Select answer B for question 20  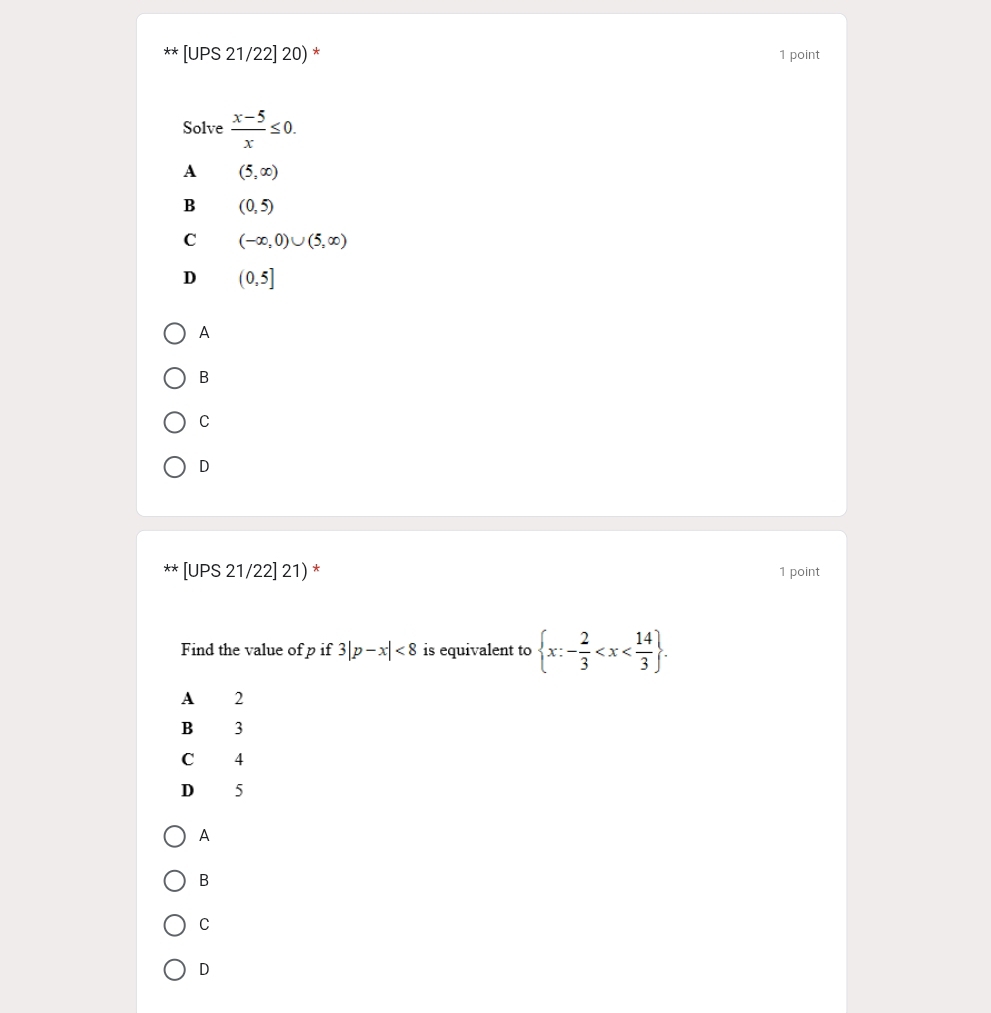(175, 378)
